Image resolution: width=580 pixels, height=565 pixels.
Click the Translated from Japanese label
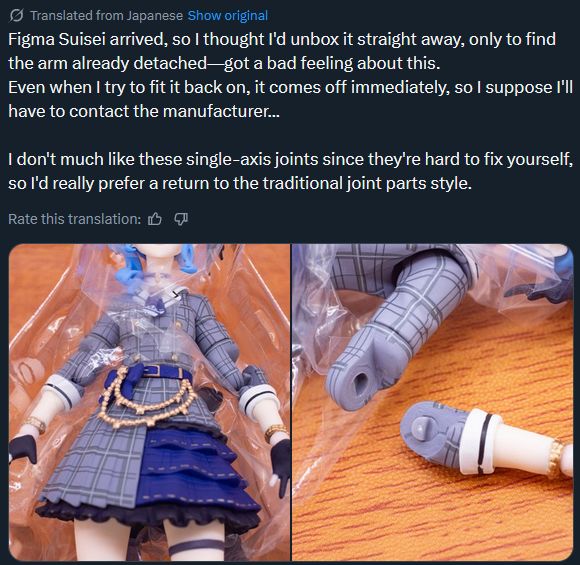(107, 16)
